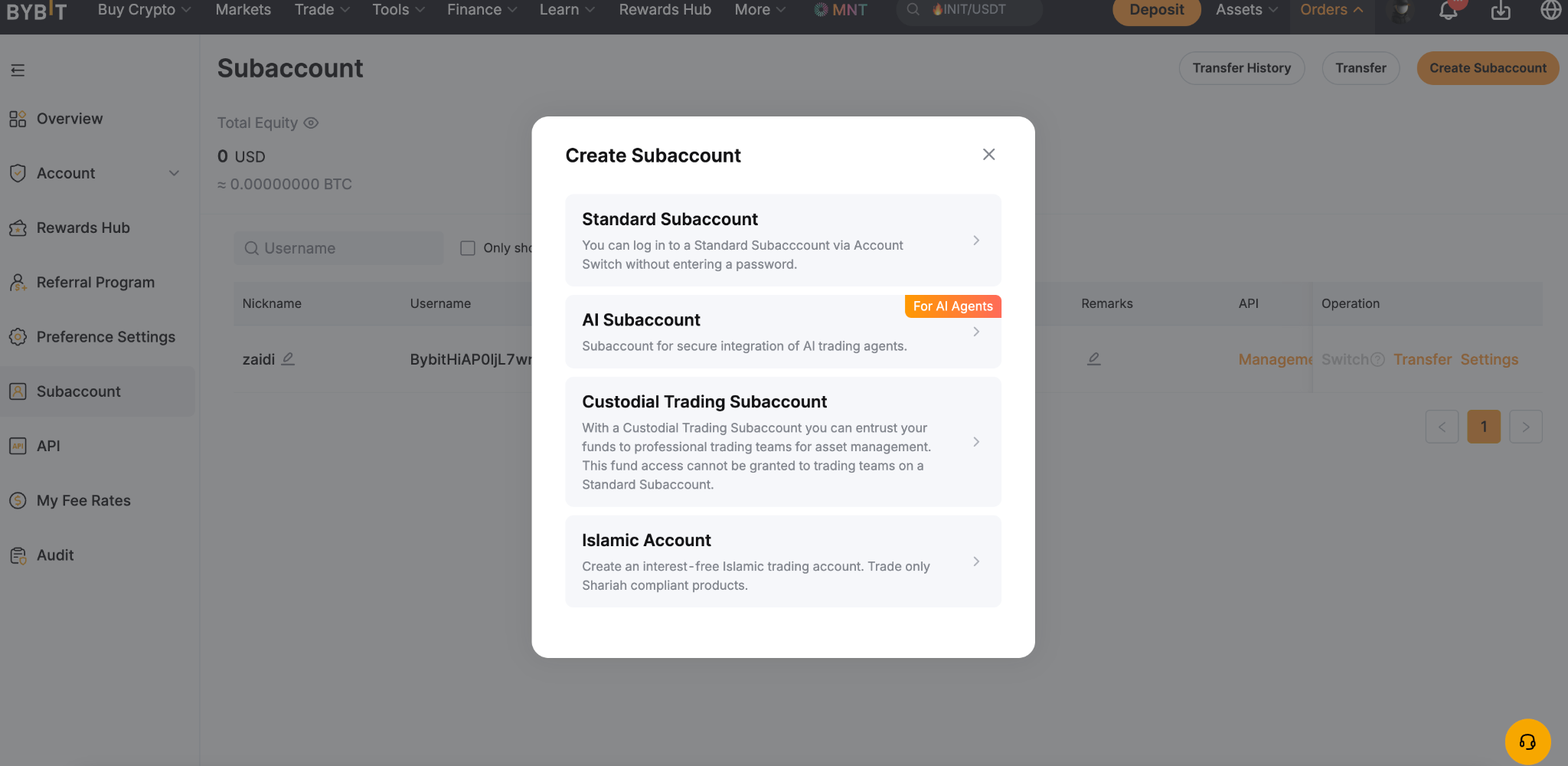Edit remarks pencil icon in table row
The width and height of the screenshot is (1568, 766).
pyautogui.click(x=1094, y=358)
